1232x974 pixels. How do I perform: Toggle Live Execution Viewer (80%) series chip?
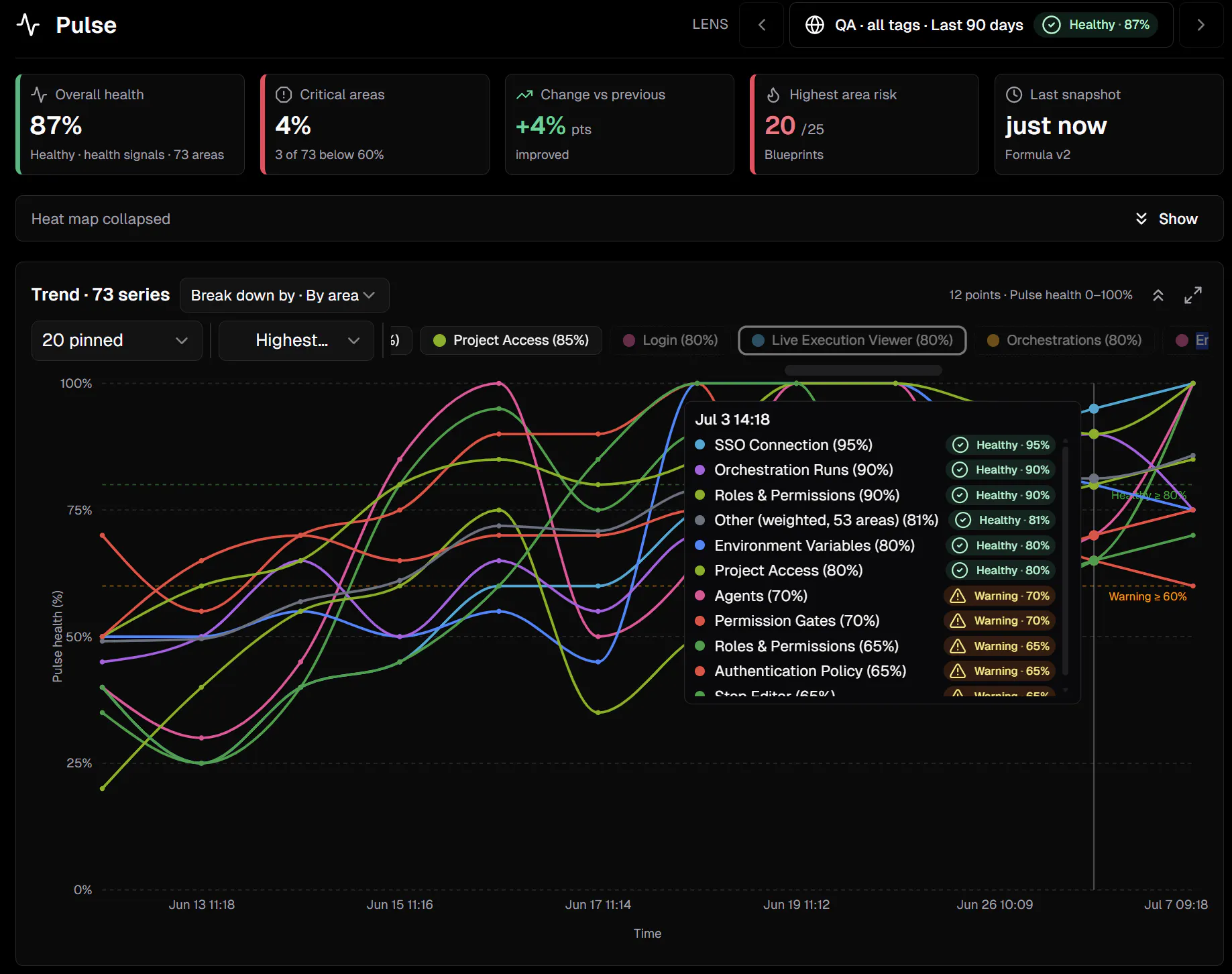click(x=852, y=340)
